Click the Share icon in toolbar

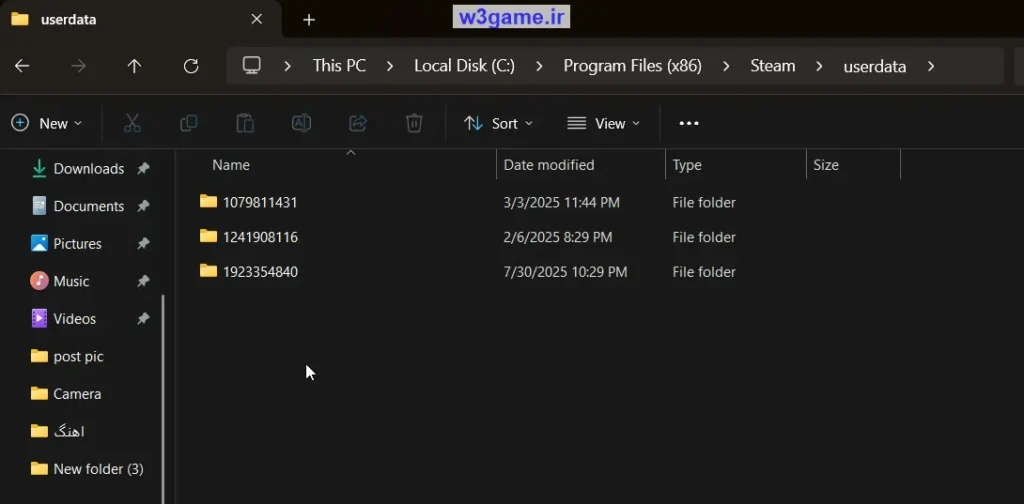[x=358, y=123]
